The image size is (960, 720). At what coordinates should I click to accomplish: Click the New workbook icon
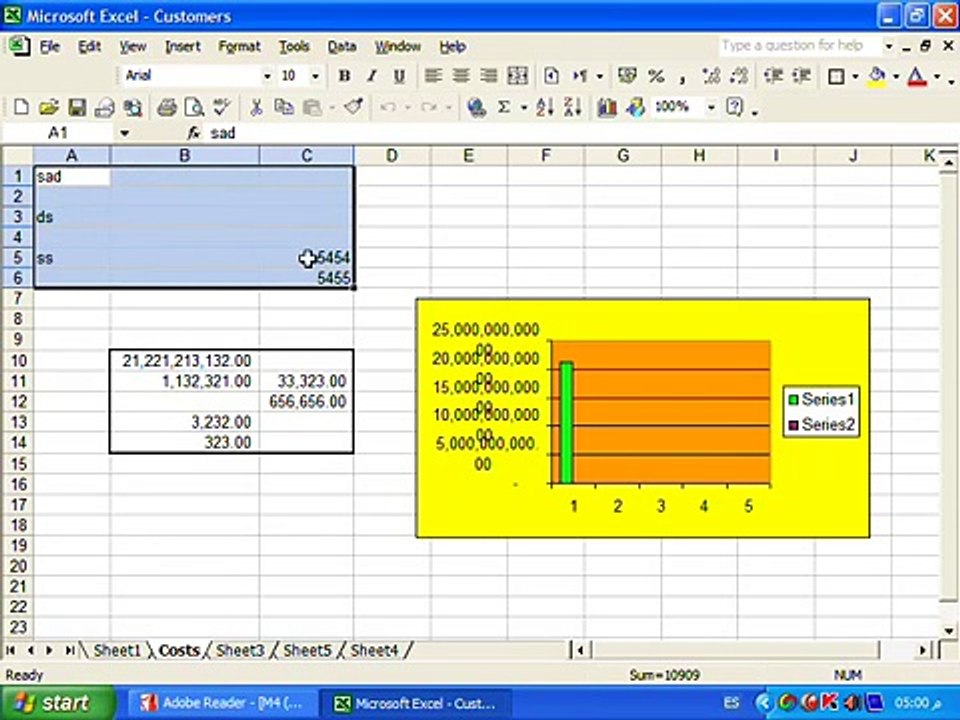coord(21,107)
